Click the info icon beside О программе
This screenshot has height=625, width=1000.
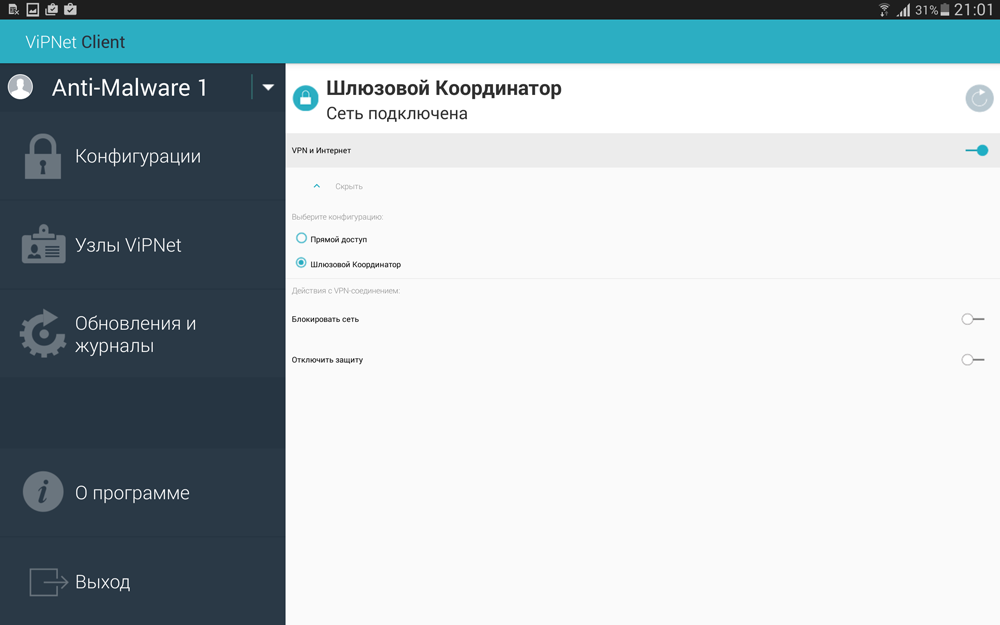43,492
